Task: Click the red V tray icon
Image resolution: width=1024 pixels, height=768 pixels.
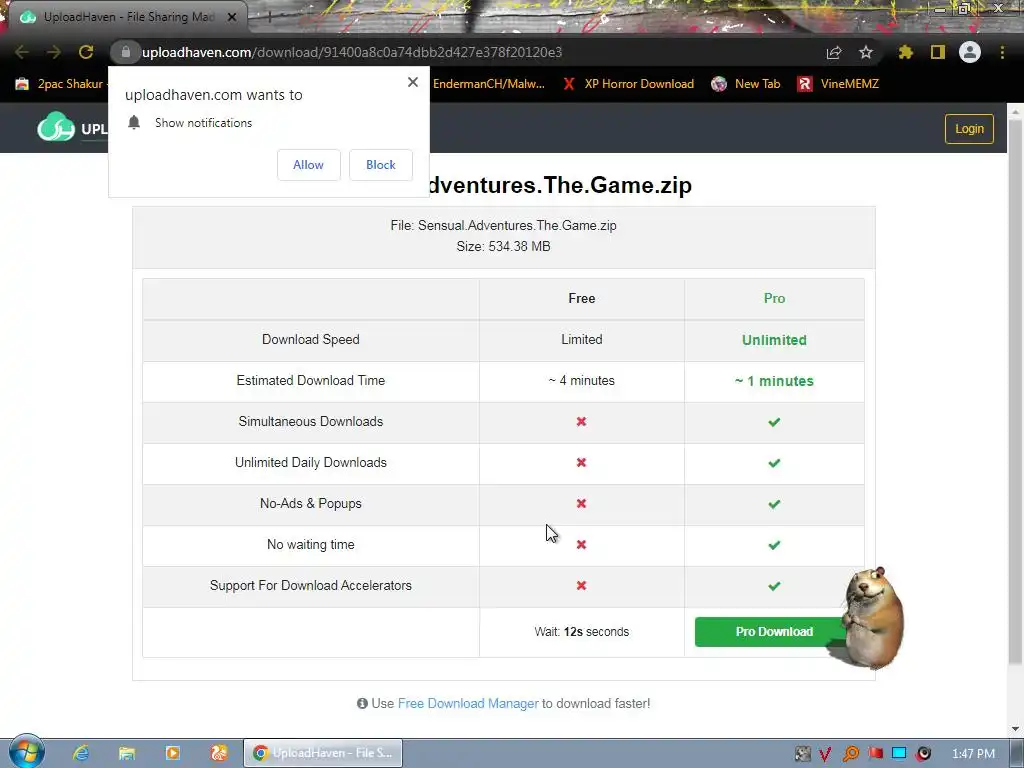Action: (825, 754)
